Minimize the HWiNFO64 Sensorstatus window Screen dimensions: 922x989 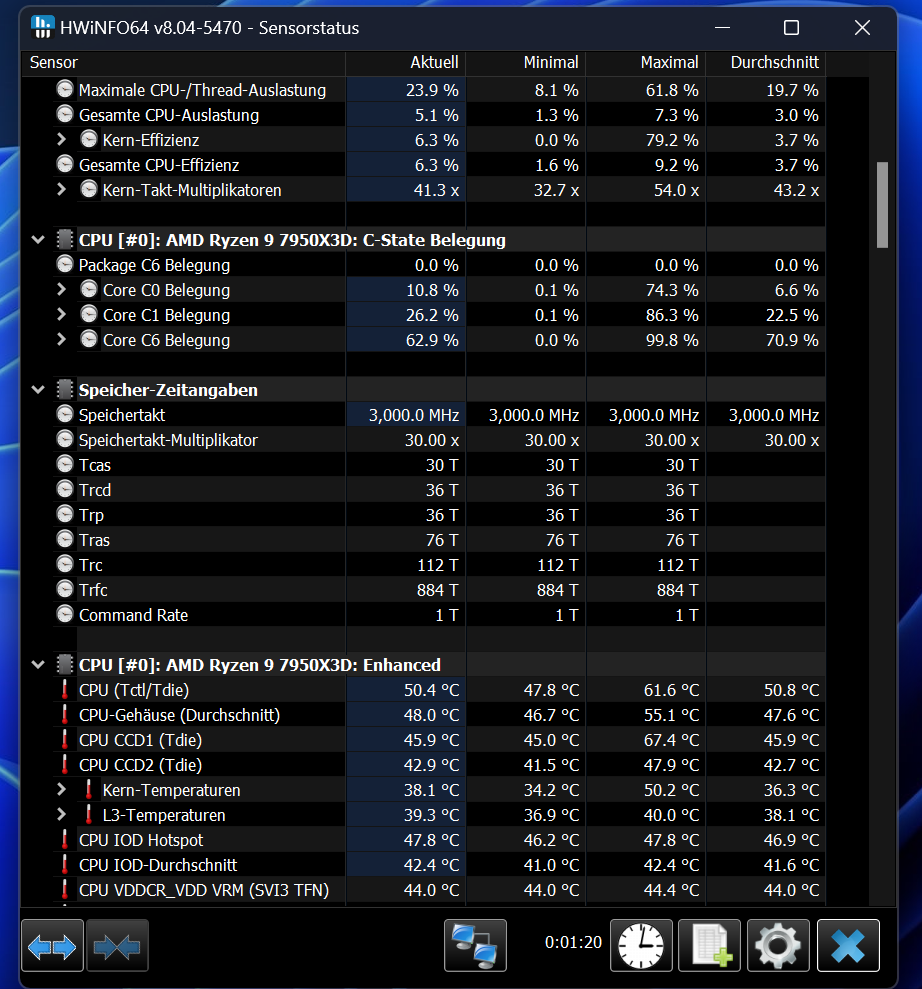pyautogui.click(x=723, y=28)
